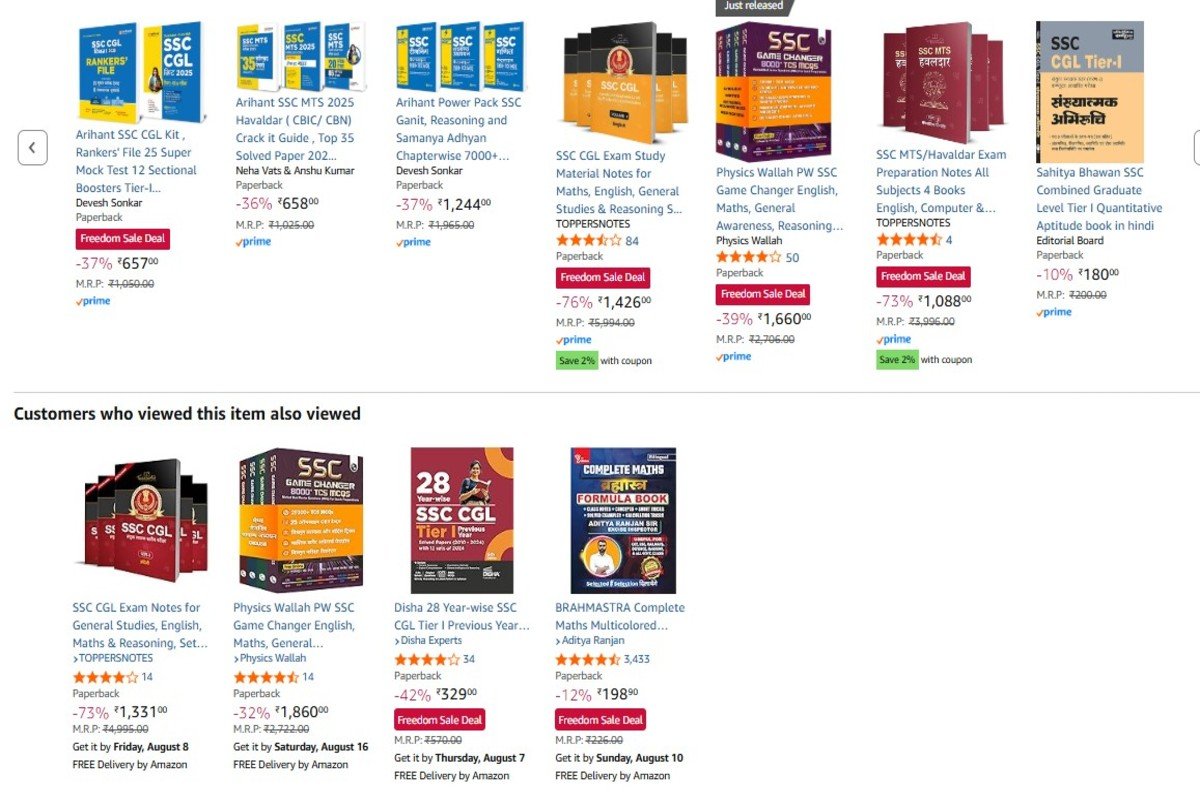Open Aditya Ranjan author link
This screenshot has height=796, width=1200.
pos(590,641)
